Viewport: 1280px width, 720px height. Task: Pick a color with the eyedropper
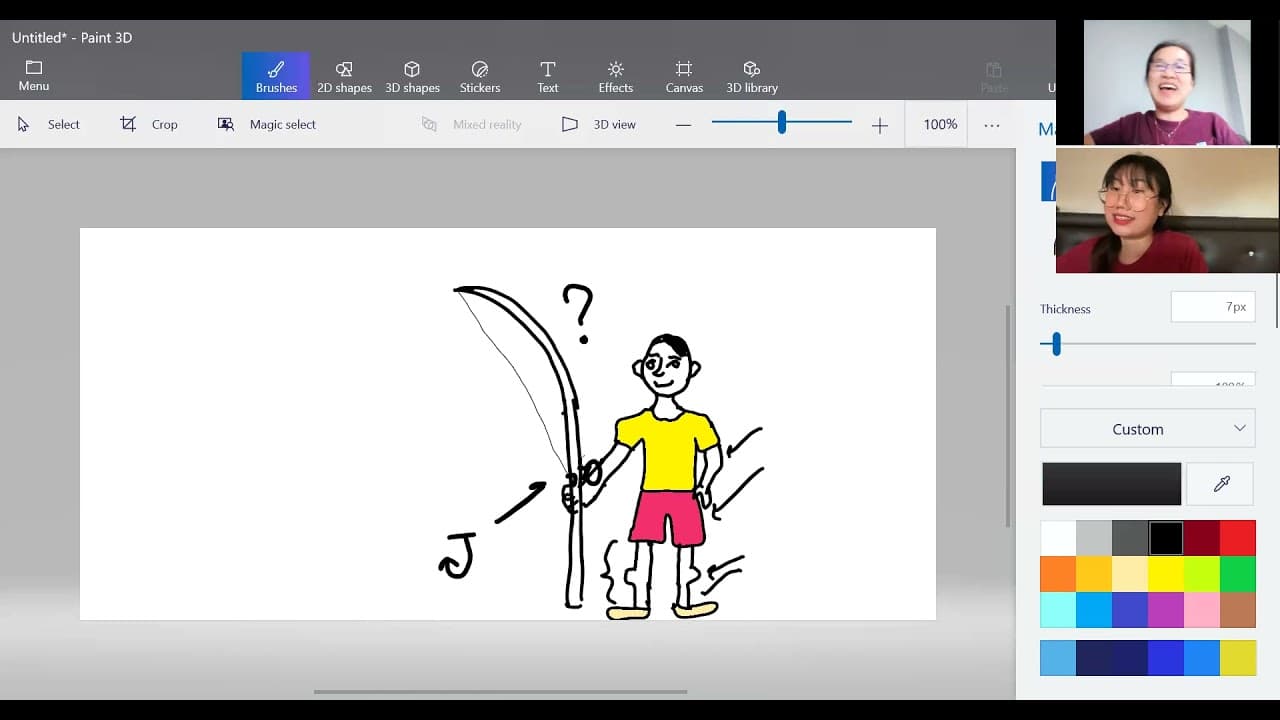pyautogui.click(x=1221, y=484)
